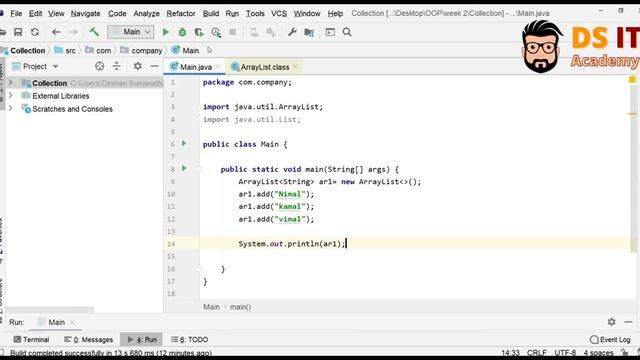The width and height of the screenshot is (640, 360).
Task: Open the VCS menu
Action: coord(279,13)
